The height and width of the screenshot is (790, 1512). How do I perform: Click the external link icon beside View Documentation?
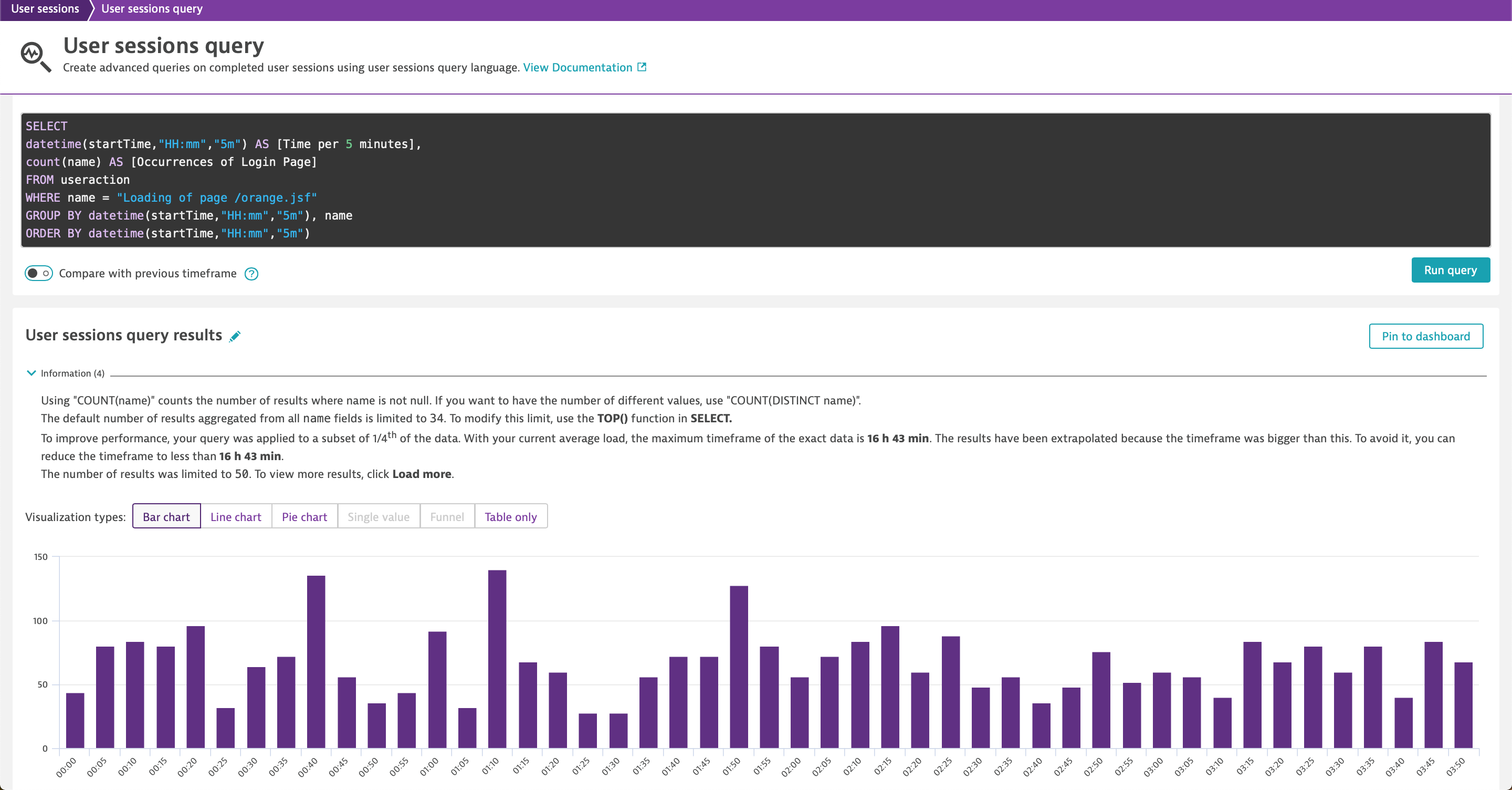(642, 67)
